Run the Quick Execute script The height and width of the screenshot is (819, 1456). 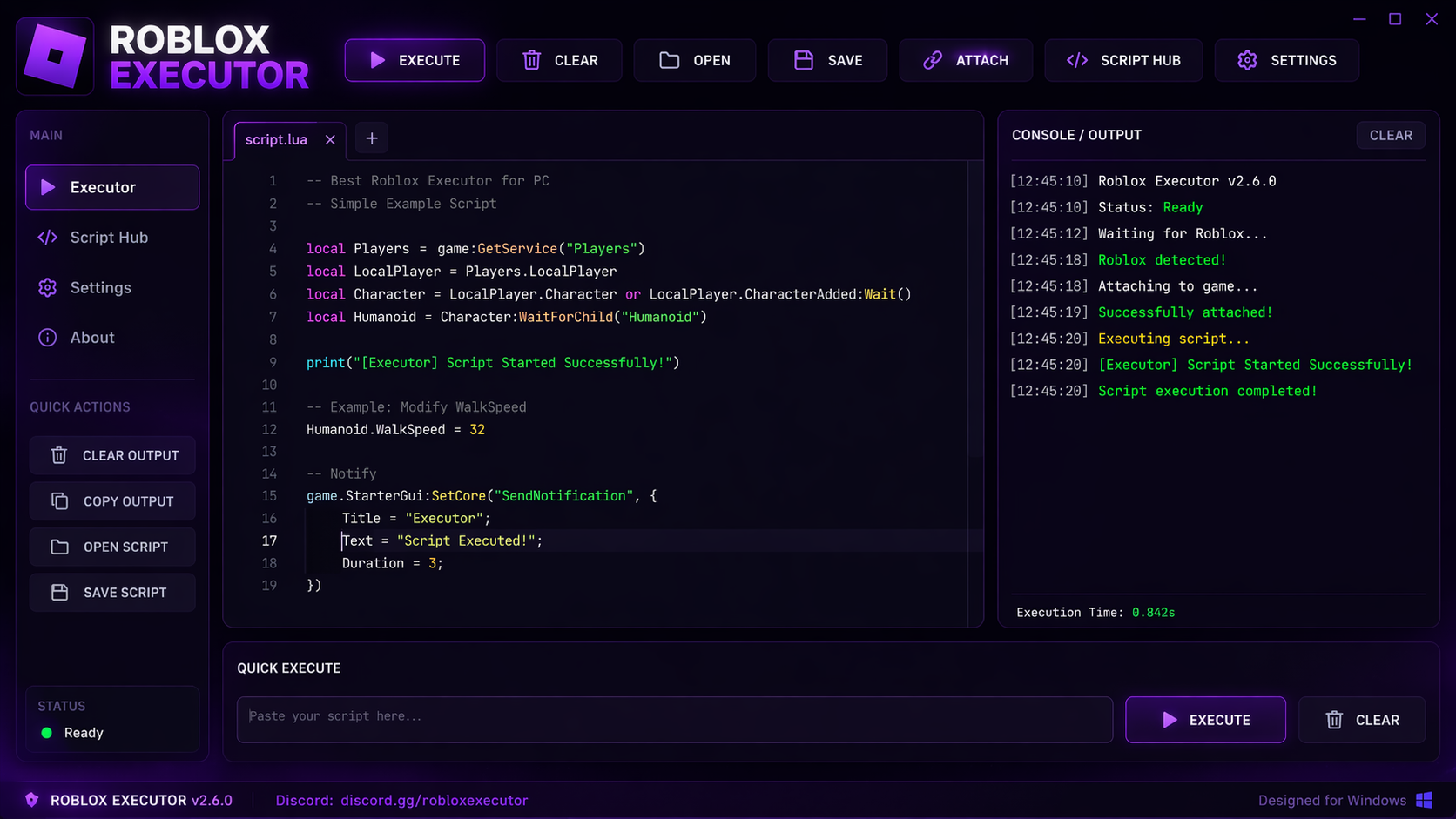click(1205, 720)
